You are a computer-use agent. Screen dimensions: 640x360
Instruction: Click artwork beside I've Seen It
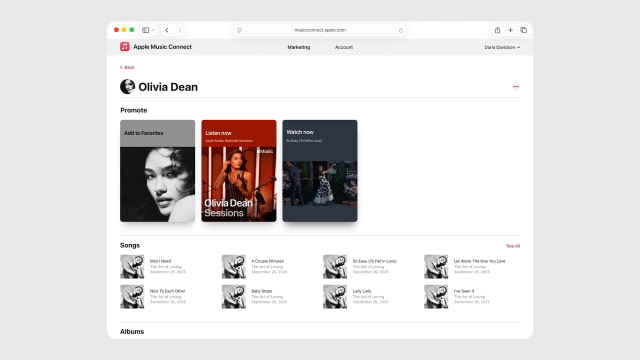pos(436,297)
